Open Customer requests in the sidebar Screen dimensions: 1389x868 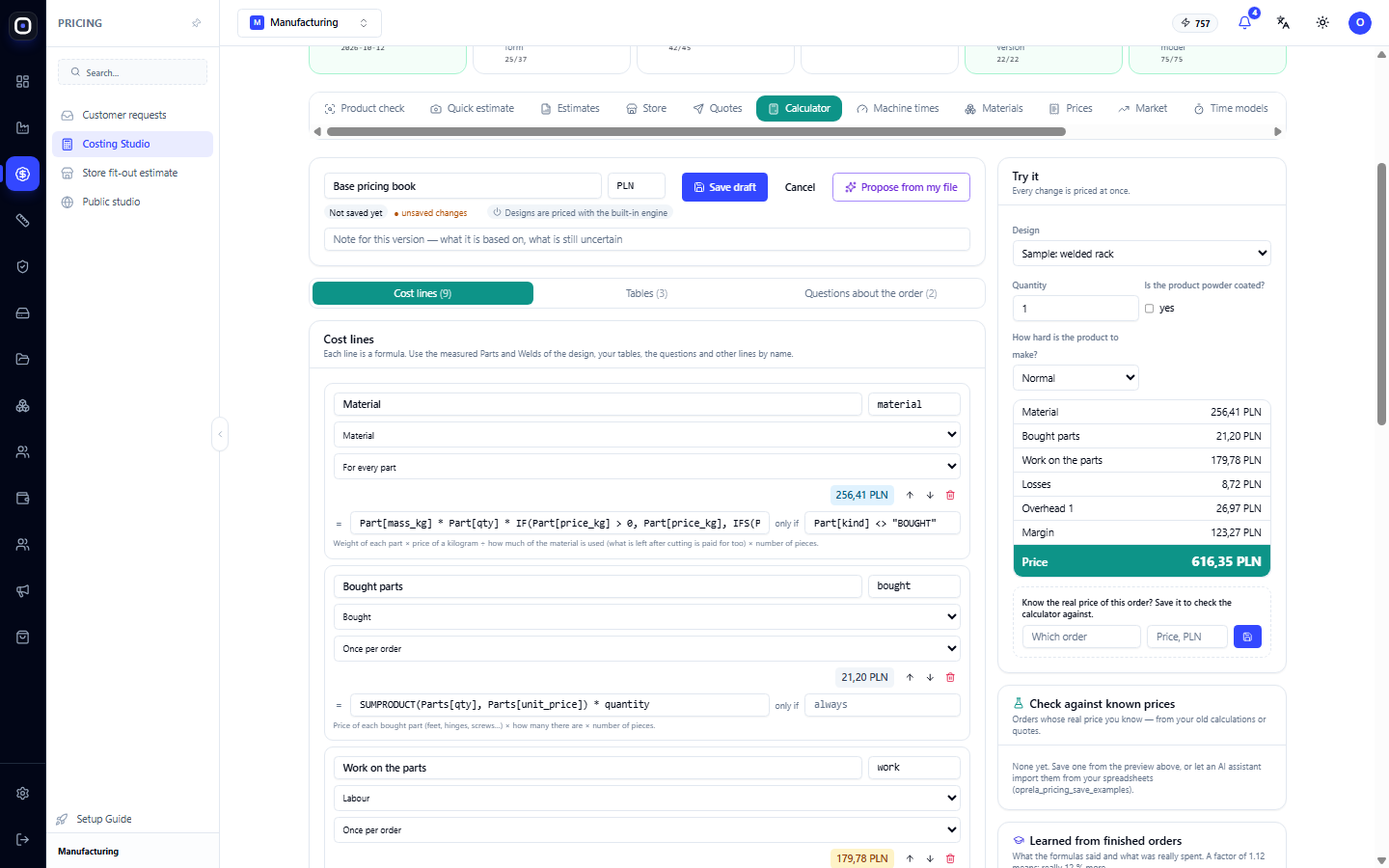point(132,115)
